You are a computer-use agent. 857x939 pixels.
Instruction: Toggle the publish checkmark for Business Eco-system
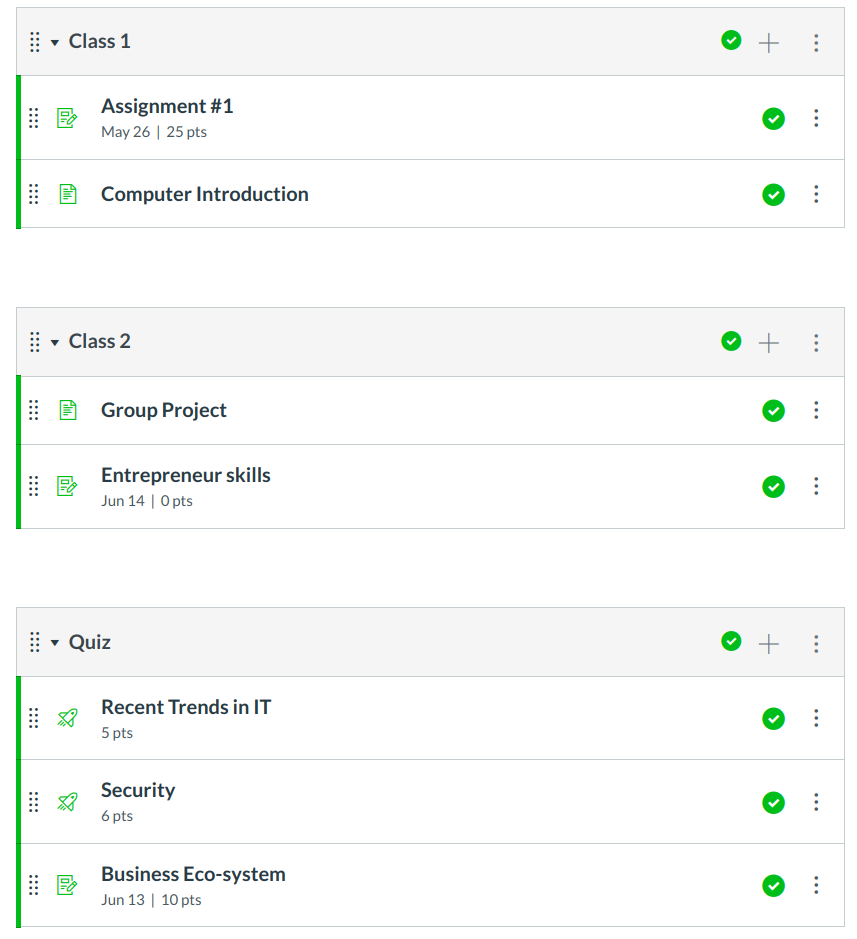point(773,885)
